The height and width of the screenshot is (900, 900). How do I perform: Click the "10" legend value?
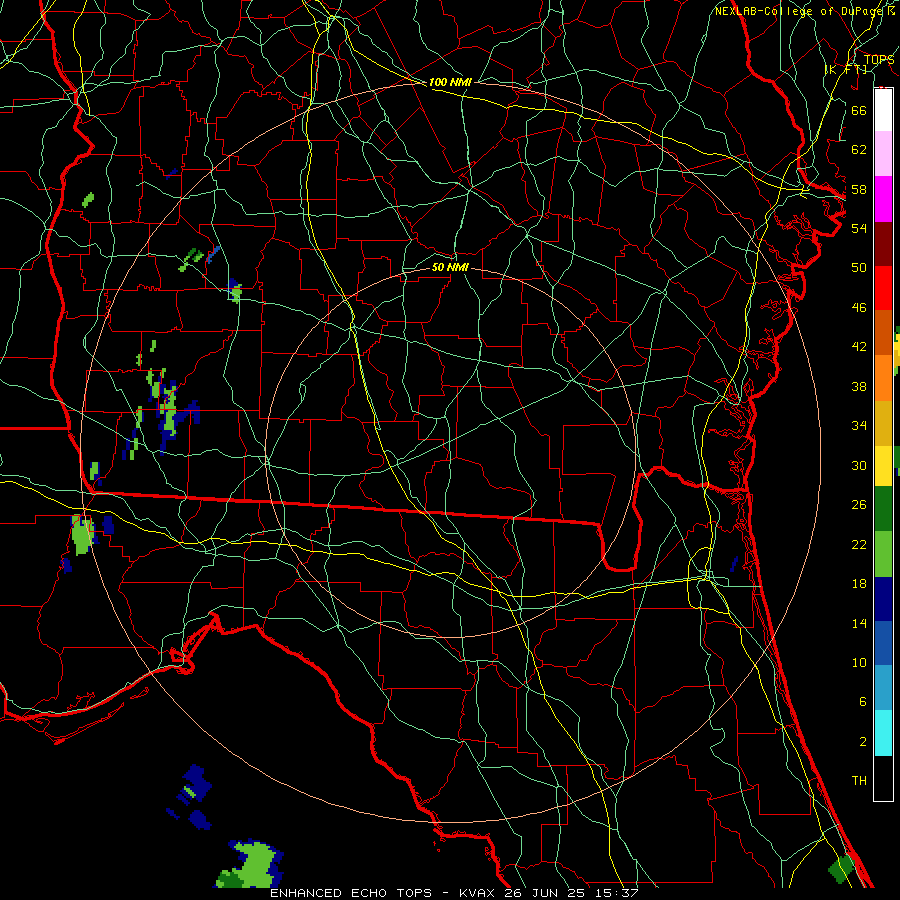click(859, 662)
